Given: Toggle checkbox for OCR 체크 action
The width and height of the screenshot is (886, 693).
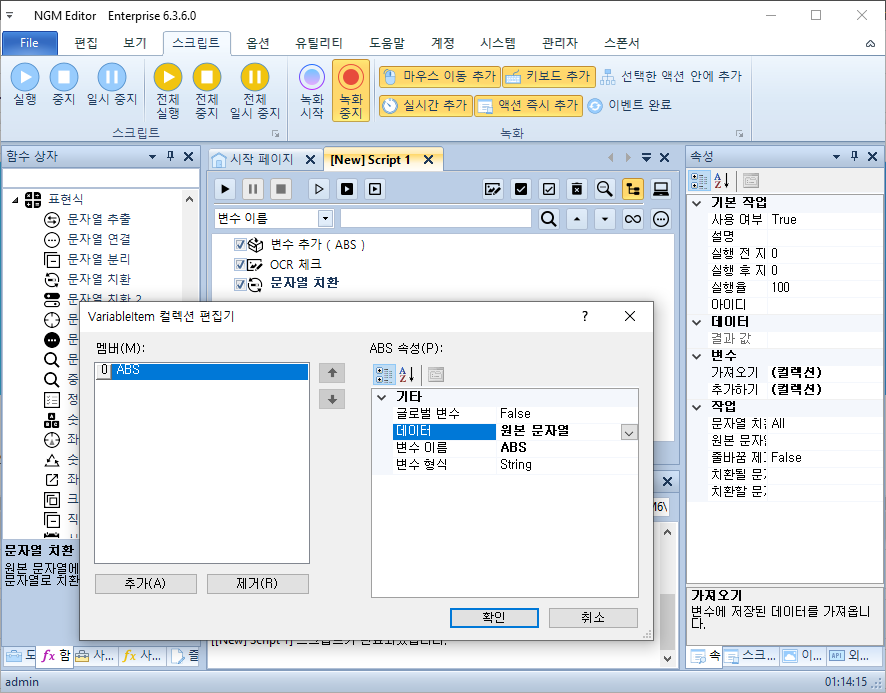Looking at the screenshot, I should pyautogui.click(x=240, y=265).
